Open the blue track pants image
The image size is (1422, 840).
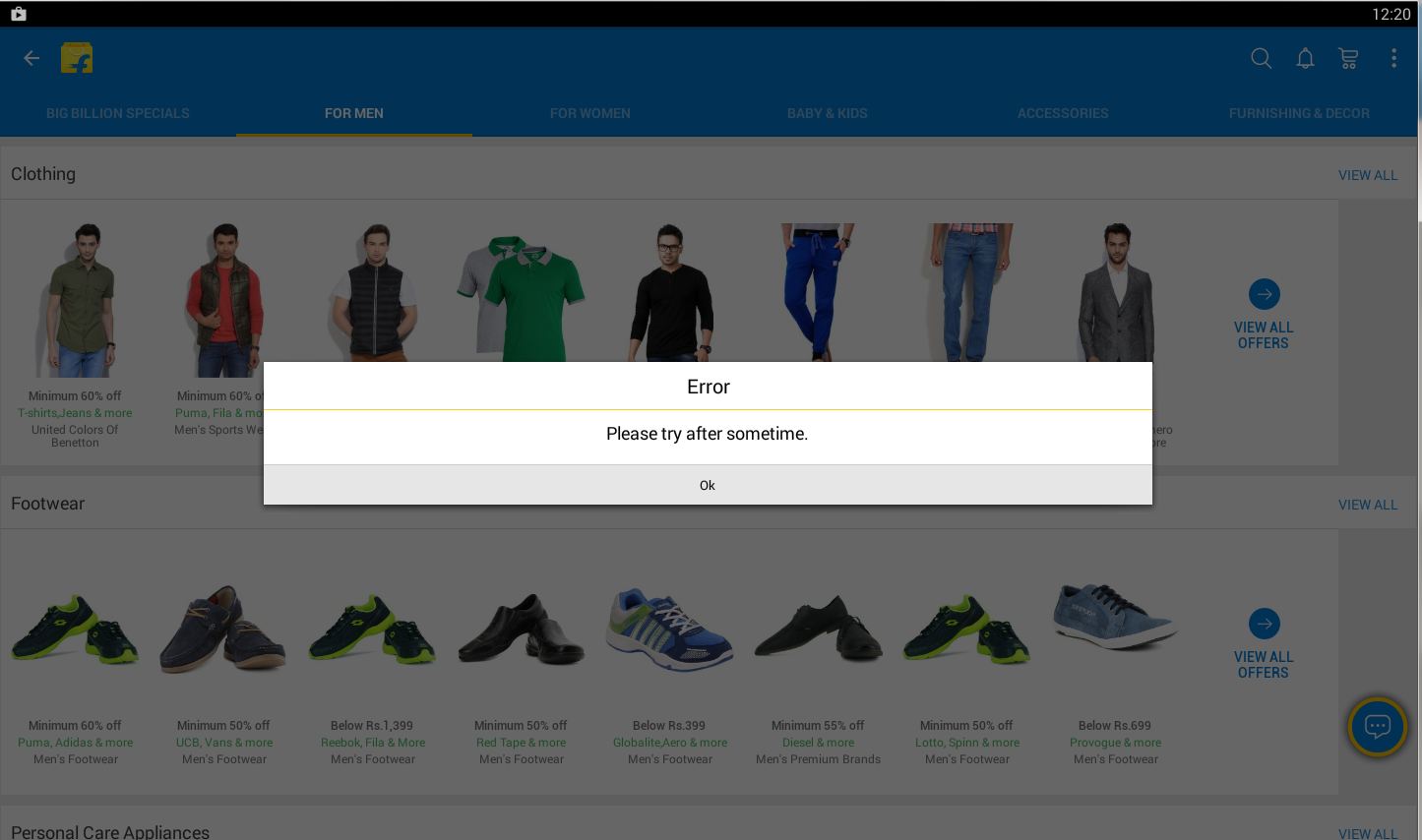[x=817, y=292]
